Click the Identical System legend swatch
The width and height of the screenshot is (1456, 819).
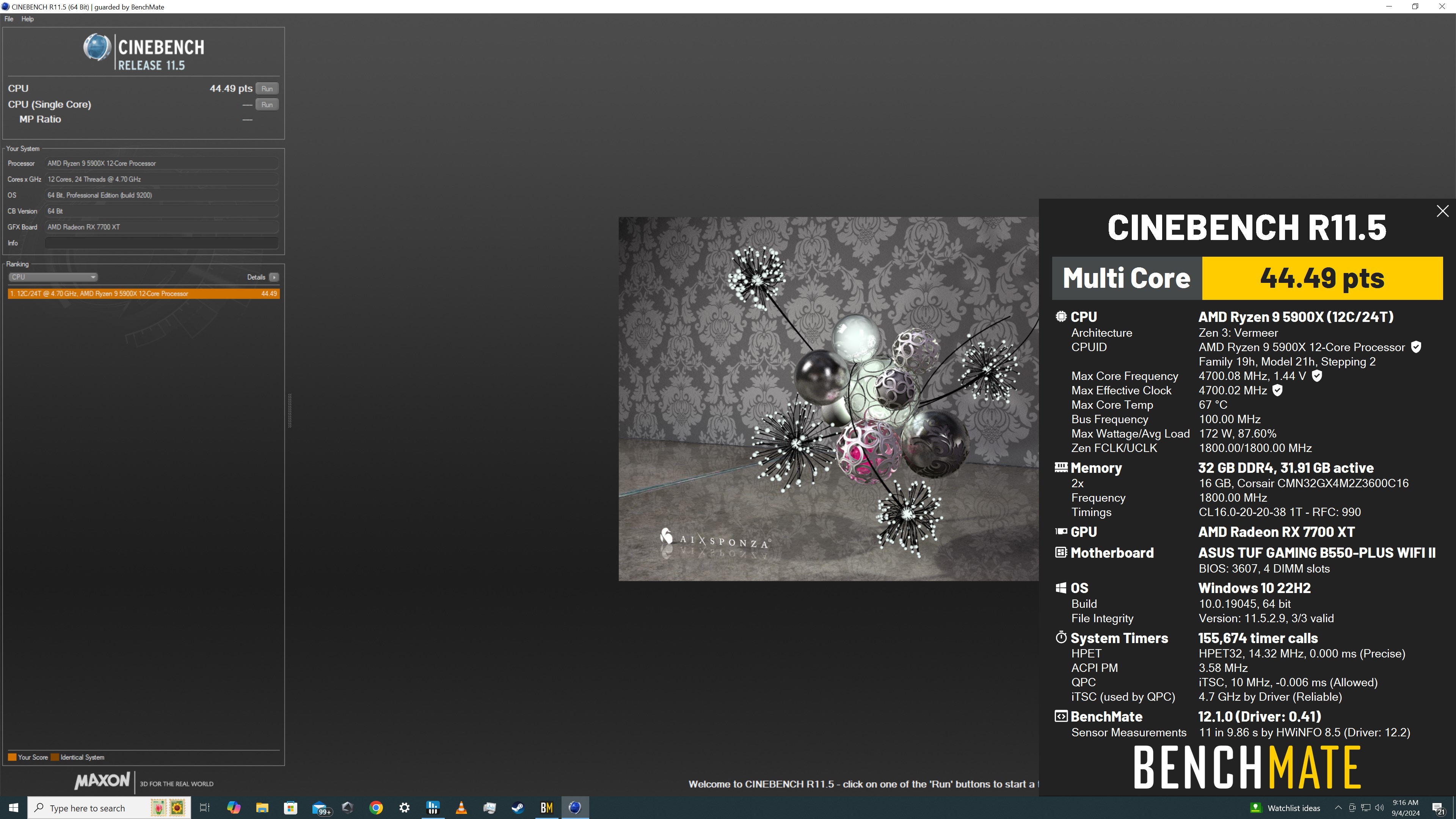click(x=55, y=758)
